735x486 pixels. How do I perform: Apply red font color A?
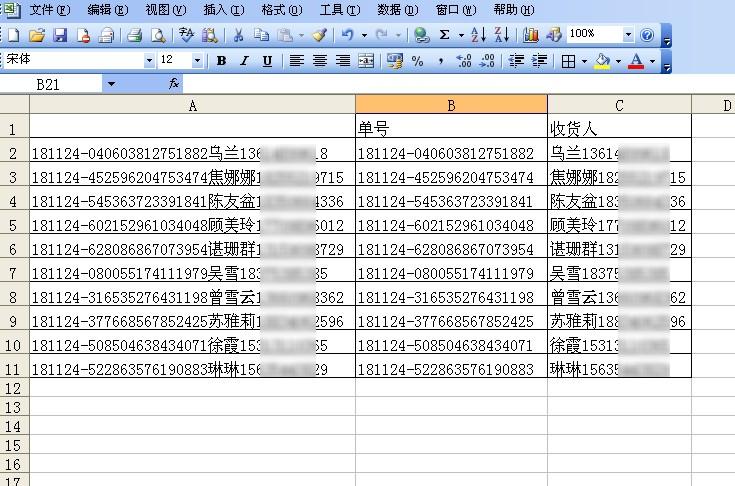[636, 60]
